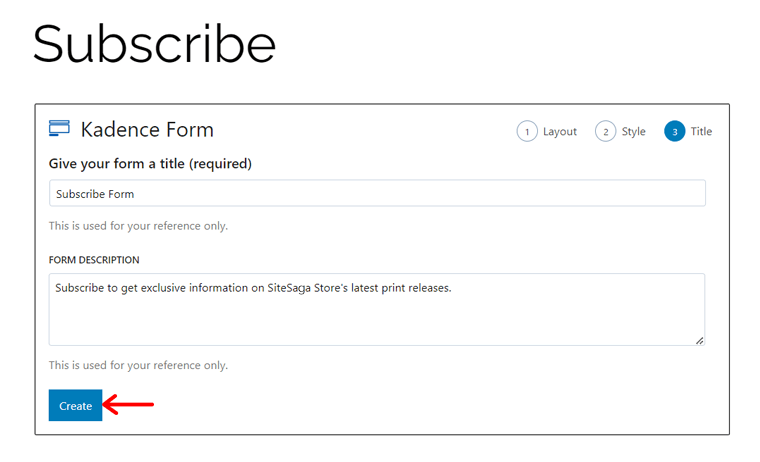Click the SiteSaga Store description sentence
Screen dimensions: 760x462
253,288
